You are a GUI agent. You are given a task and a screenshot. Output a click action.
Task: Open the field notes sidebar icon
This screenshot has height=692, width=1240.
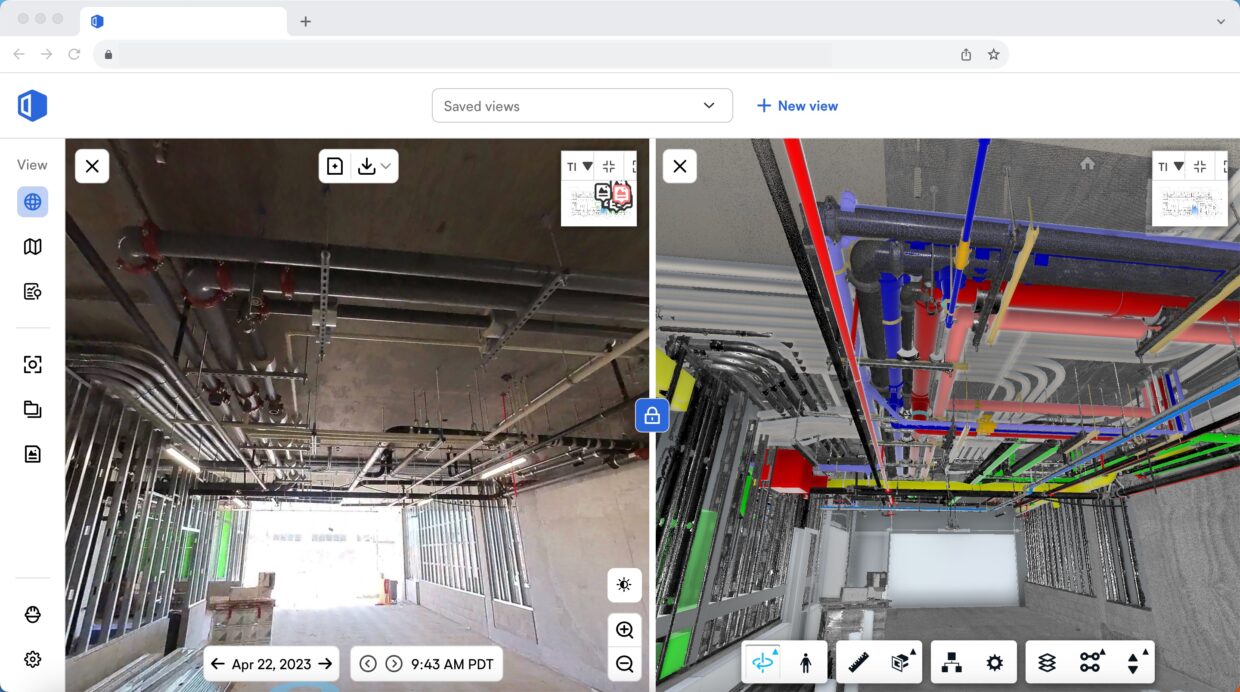(32, 291)
